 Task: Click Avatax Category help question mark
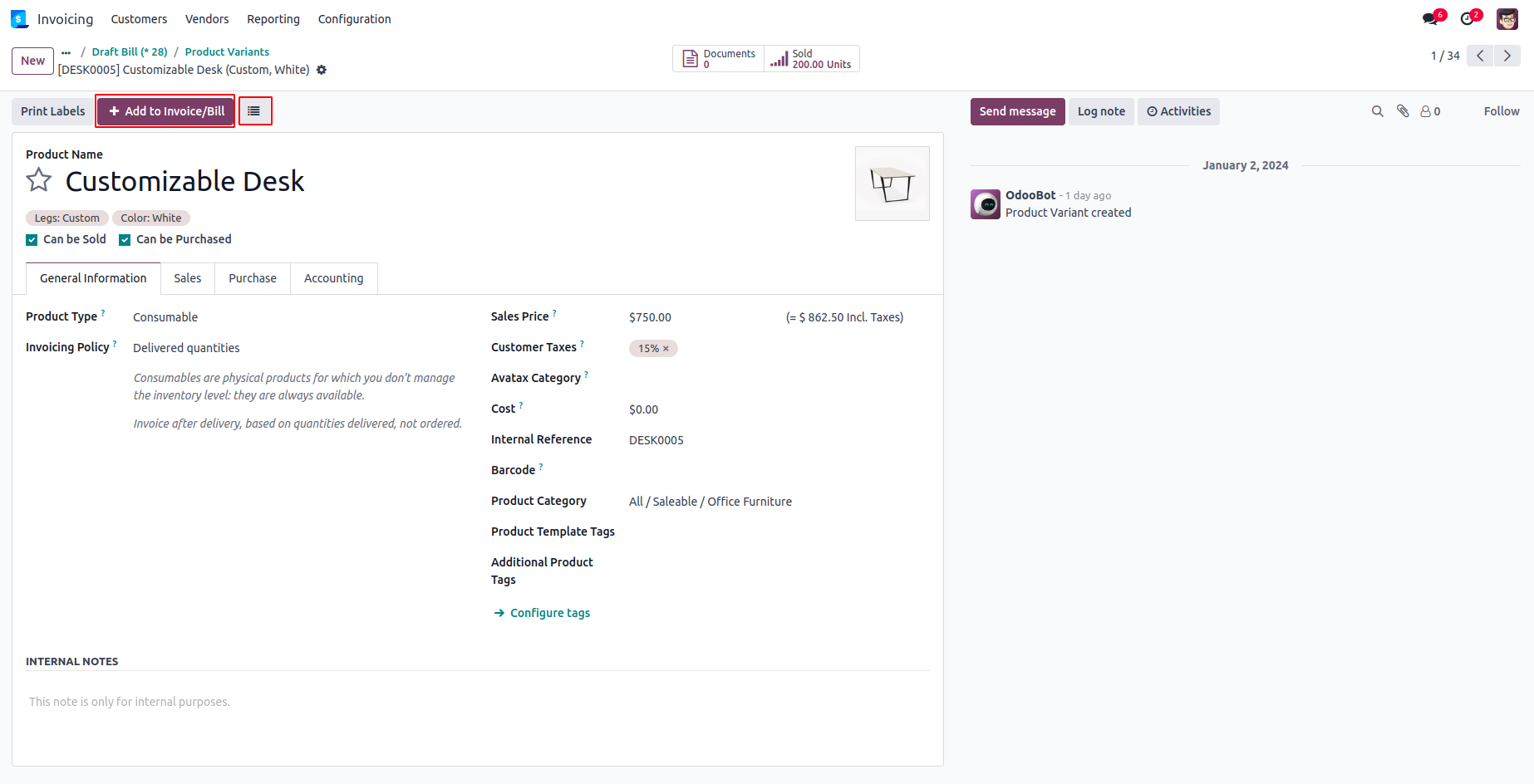[x=586, y=375]
